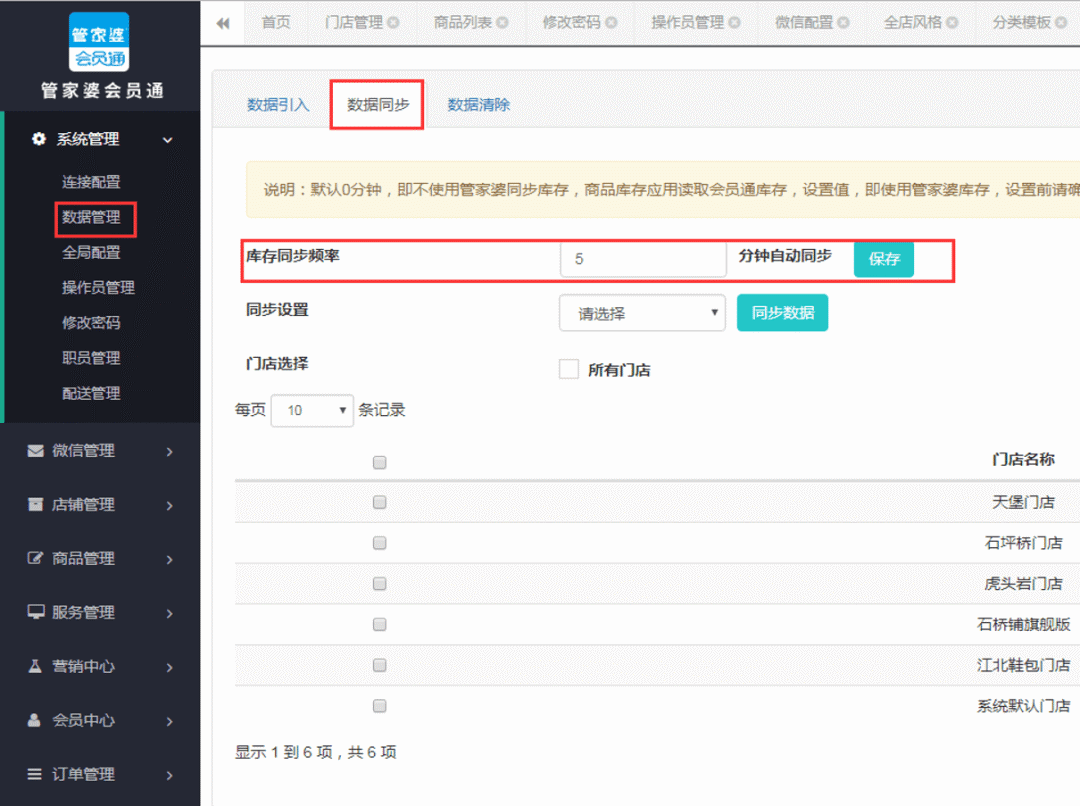The image size is (1080, 806).
Task: Click the envelope icon for 微信管理
Action: tap(36, 451)
